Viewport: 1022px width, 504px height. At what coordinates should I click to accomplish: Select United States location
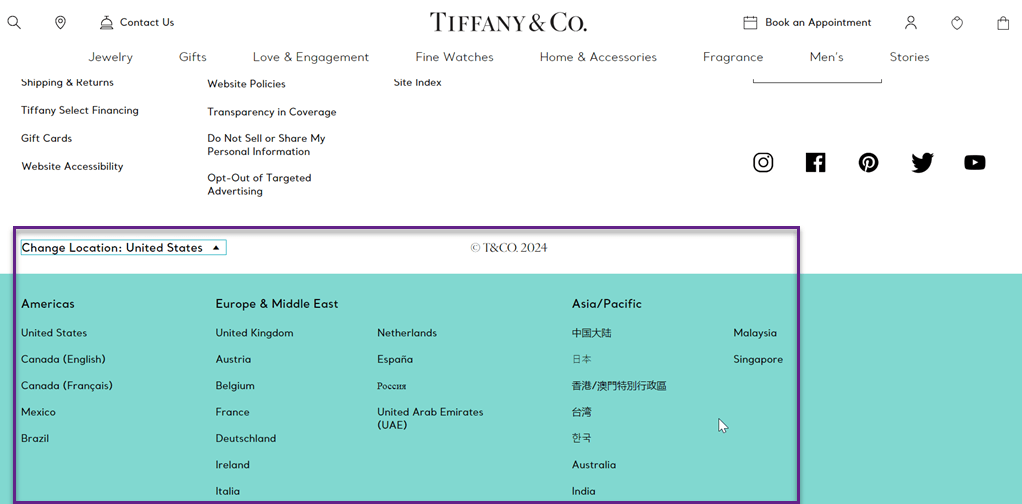[x=53, y=333]
